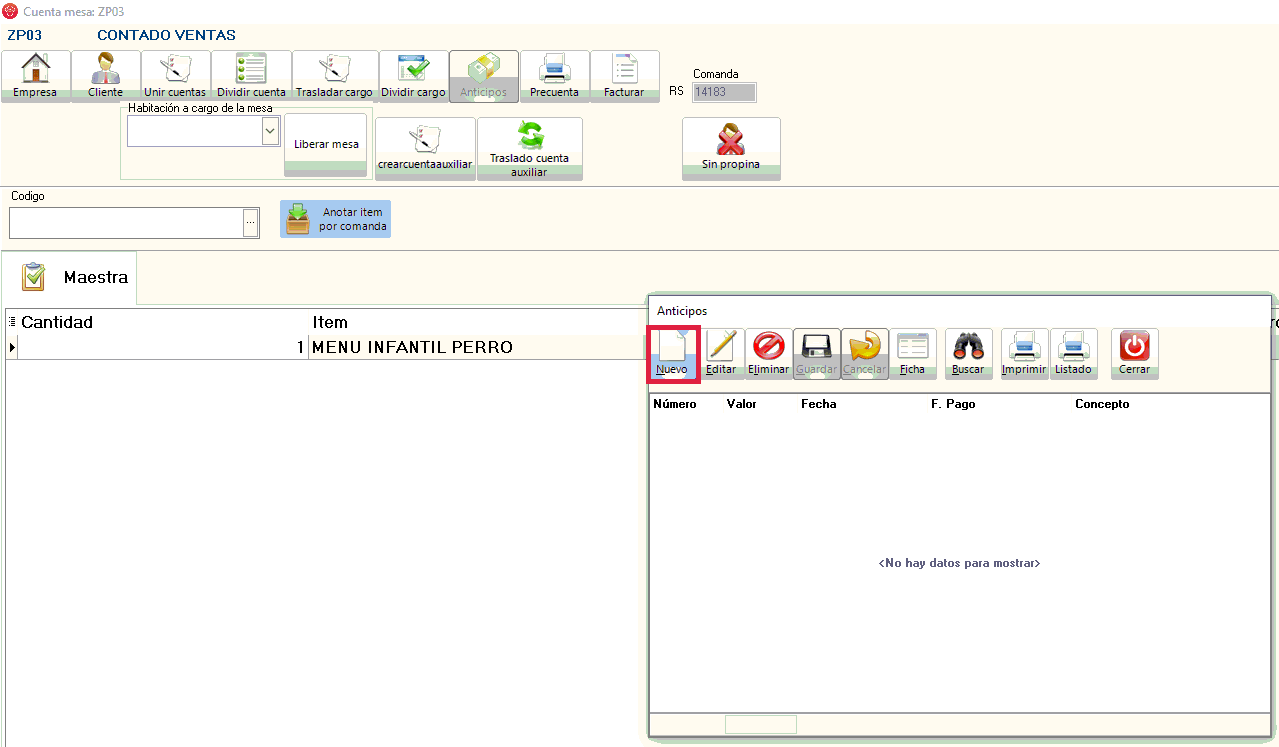This screenshot has width=1279, height=747.
Task: Switch to the Maestra tab
Action: [x=75, y=277]
